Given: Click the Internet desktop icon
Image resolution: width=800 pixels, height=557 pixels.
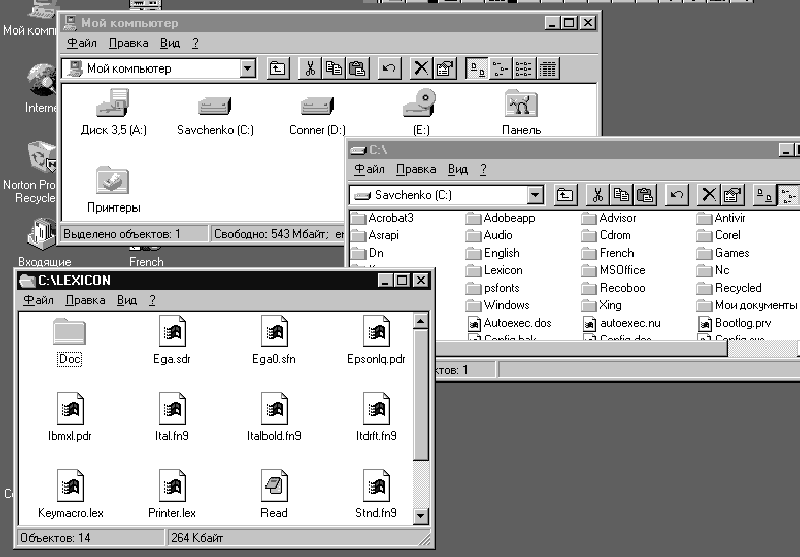Looking at the screenshot, I should (42, 88).
